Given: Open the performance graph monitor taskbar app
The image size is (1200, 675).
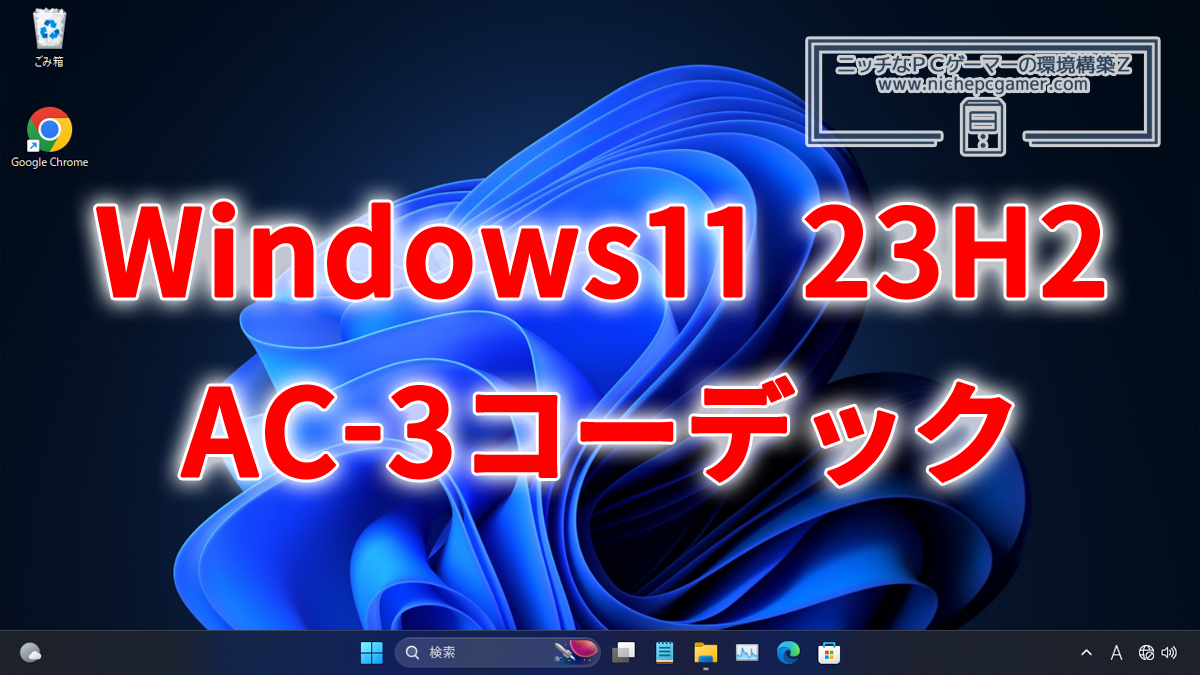Looking at the screenshot, I should tap(747, 653).
